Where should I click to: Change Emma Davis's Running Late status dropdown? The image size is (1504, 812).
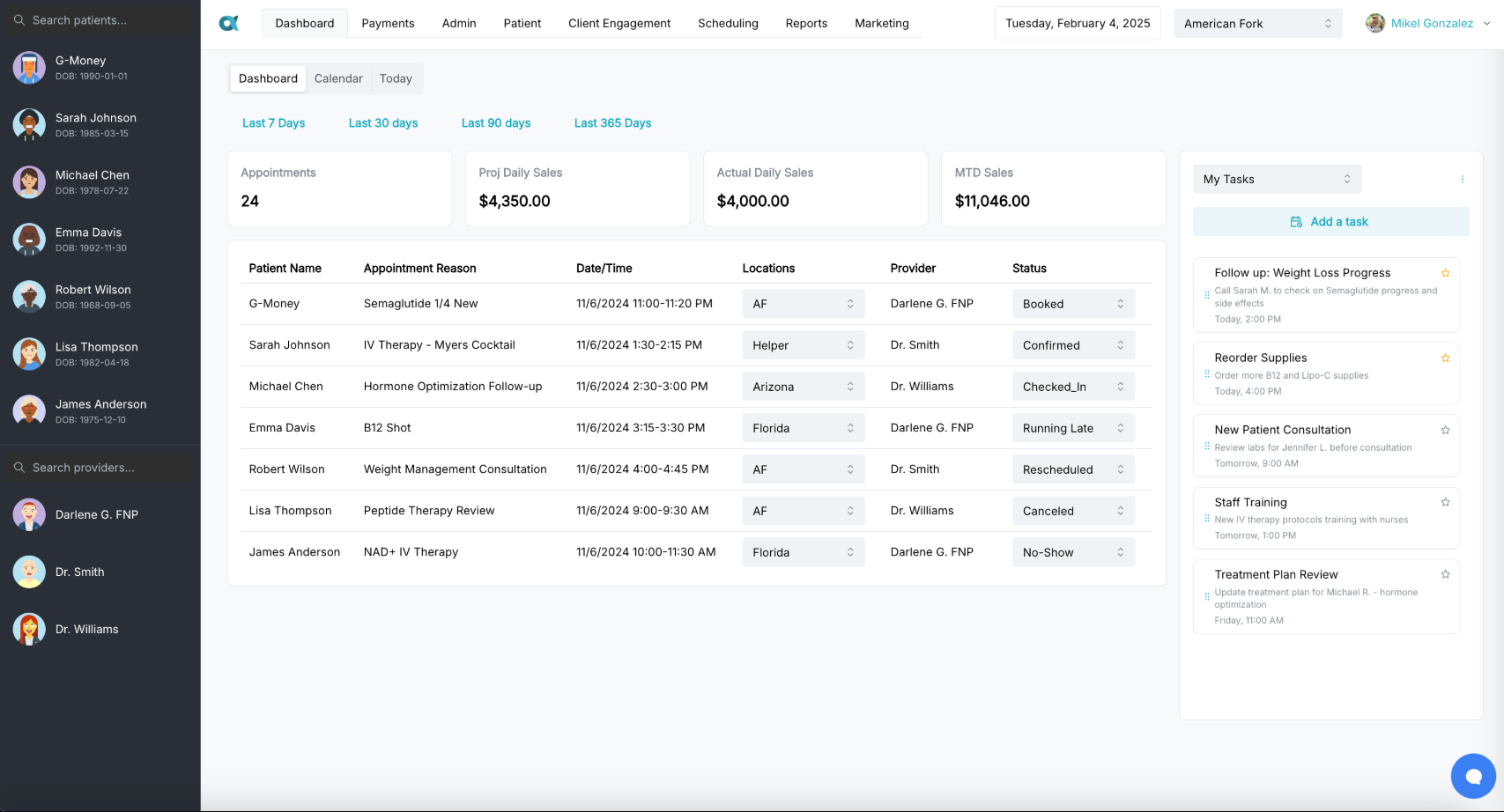pos(1072,428)
